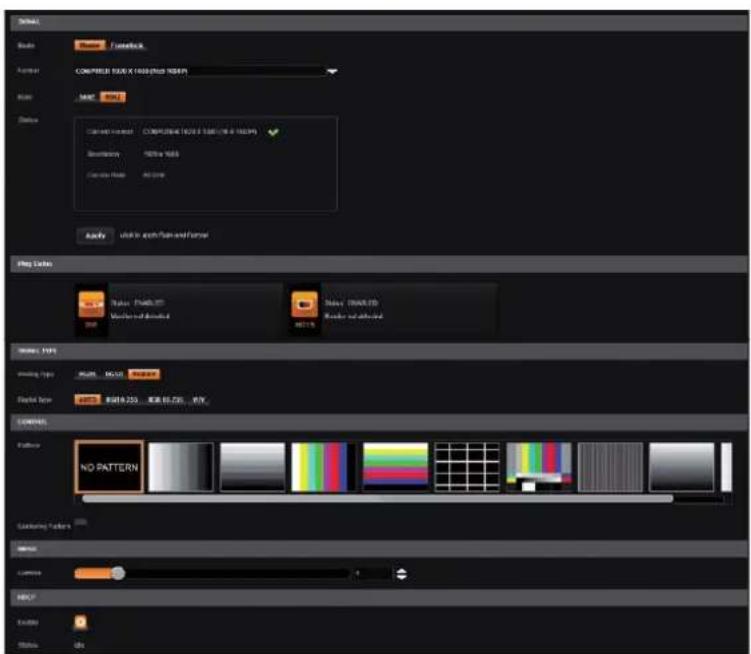The height and width of the screenshot is (654, 751).
Task: Select the fine vertical lines pattern
Action: pos(610,467)
